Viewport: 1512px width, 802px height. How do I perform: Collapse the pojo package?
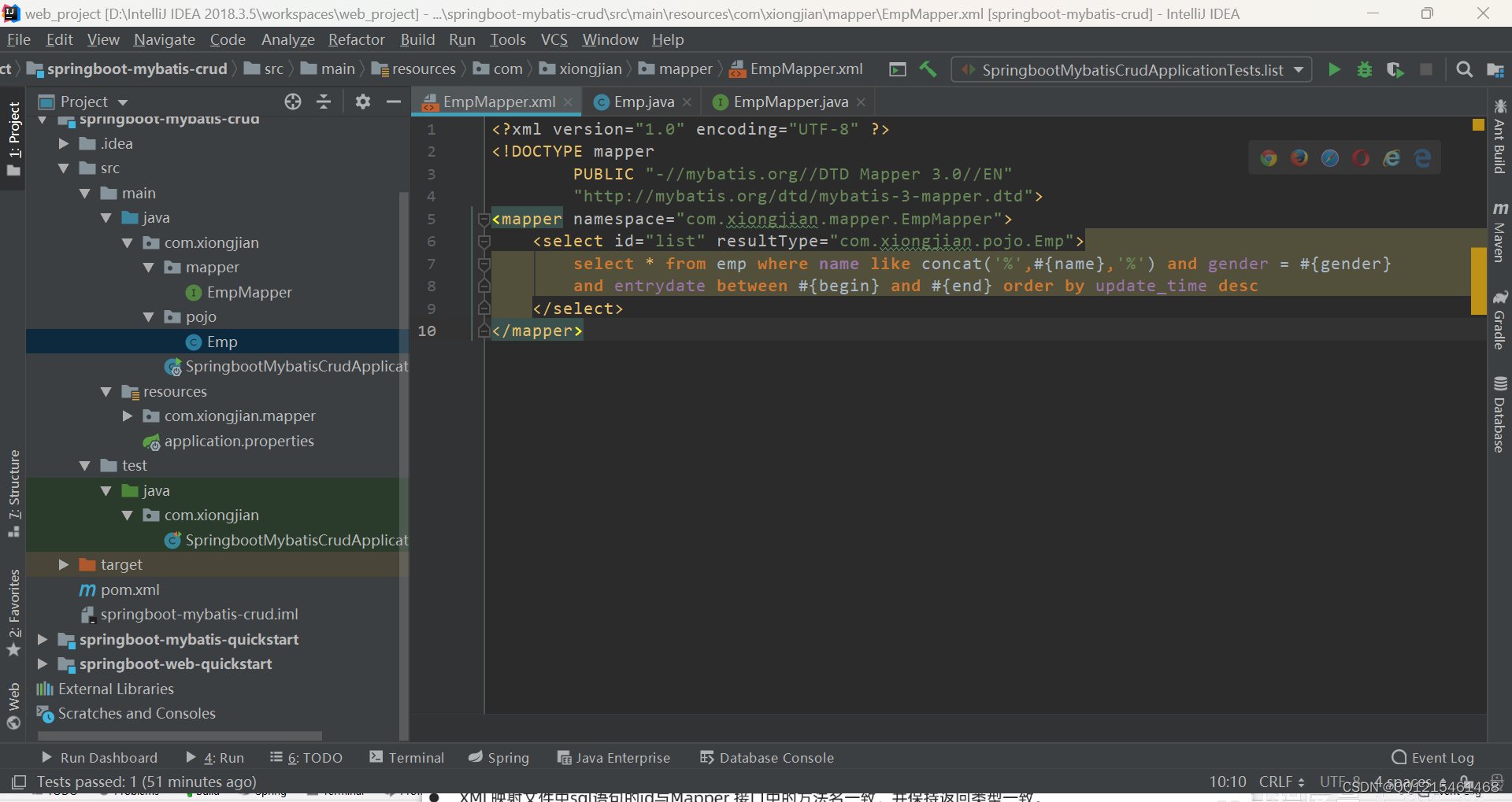(149, 317)
